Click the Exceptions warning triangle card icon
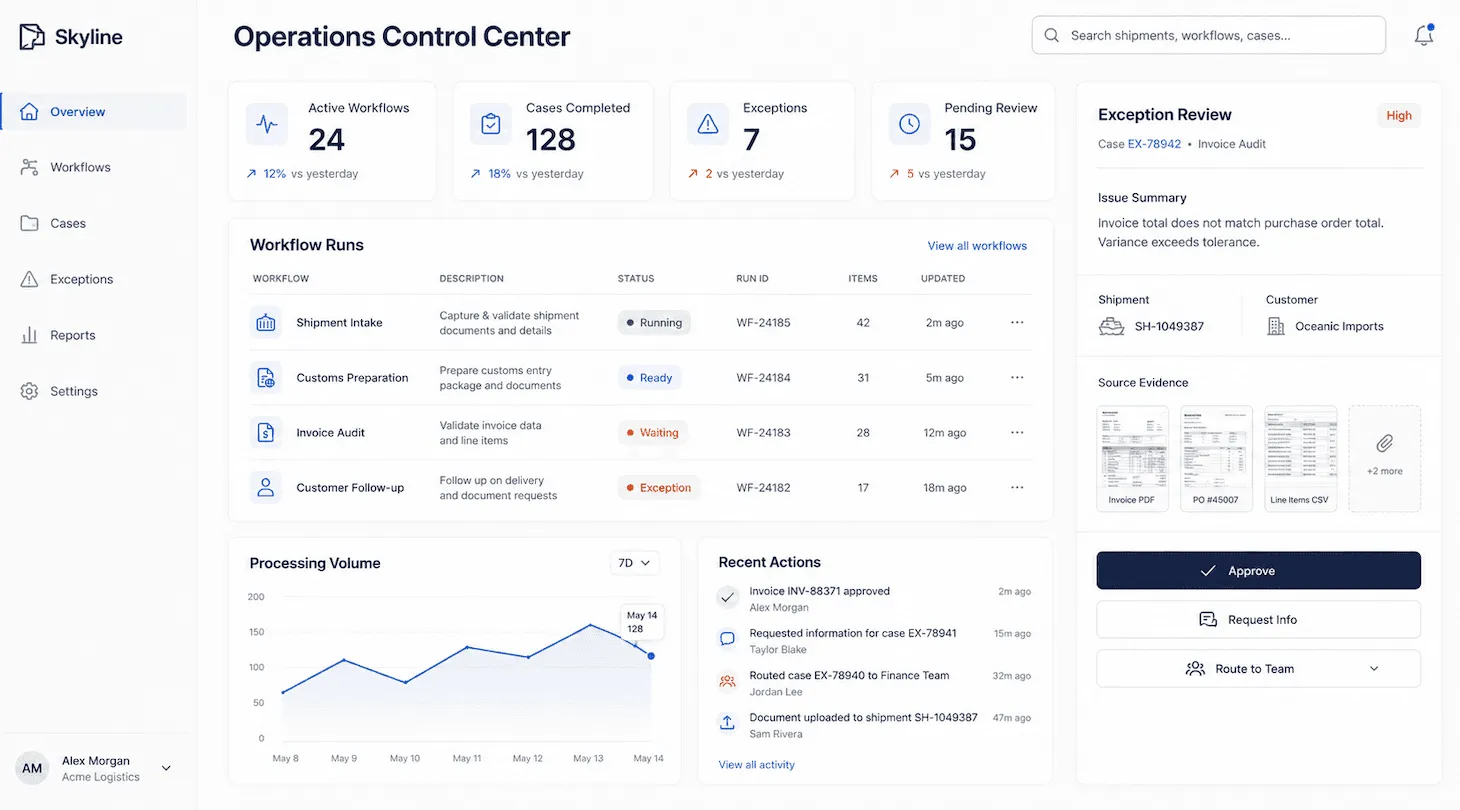 point(708,124)
